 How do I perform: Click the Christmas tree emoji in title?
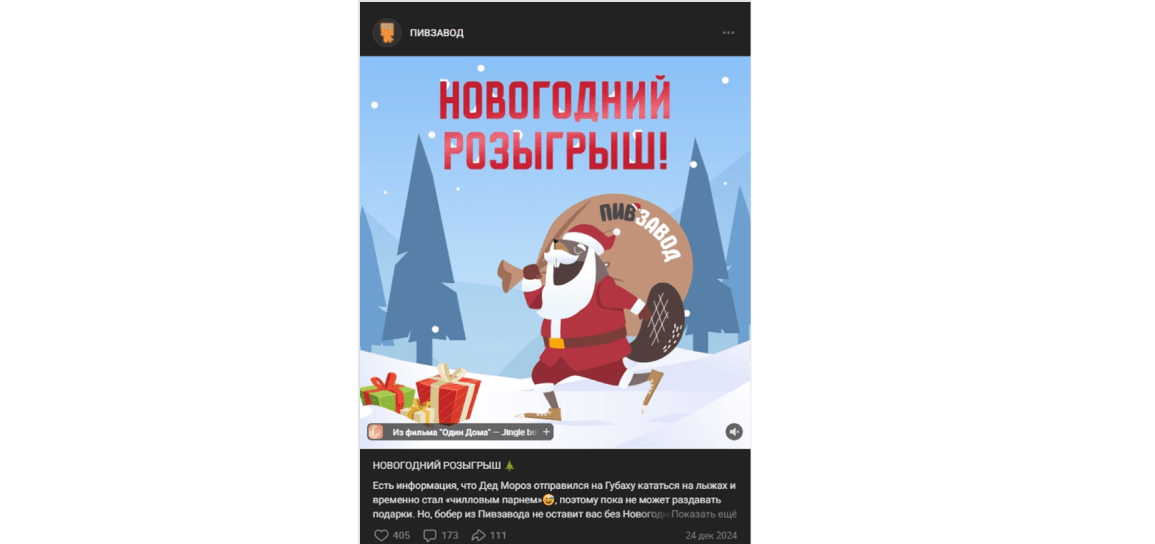click(510, 465)
